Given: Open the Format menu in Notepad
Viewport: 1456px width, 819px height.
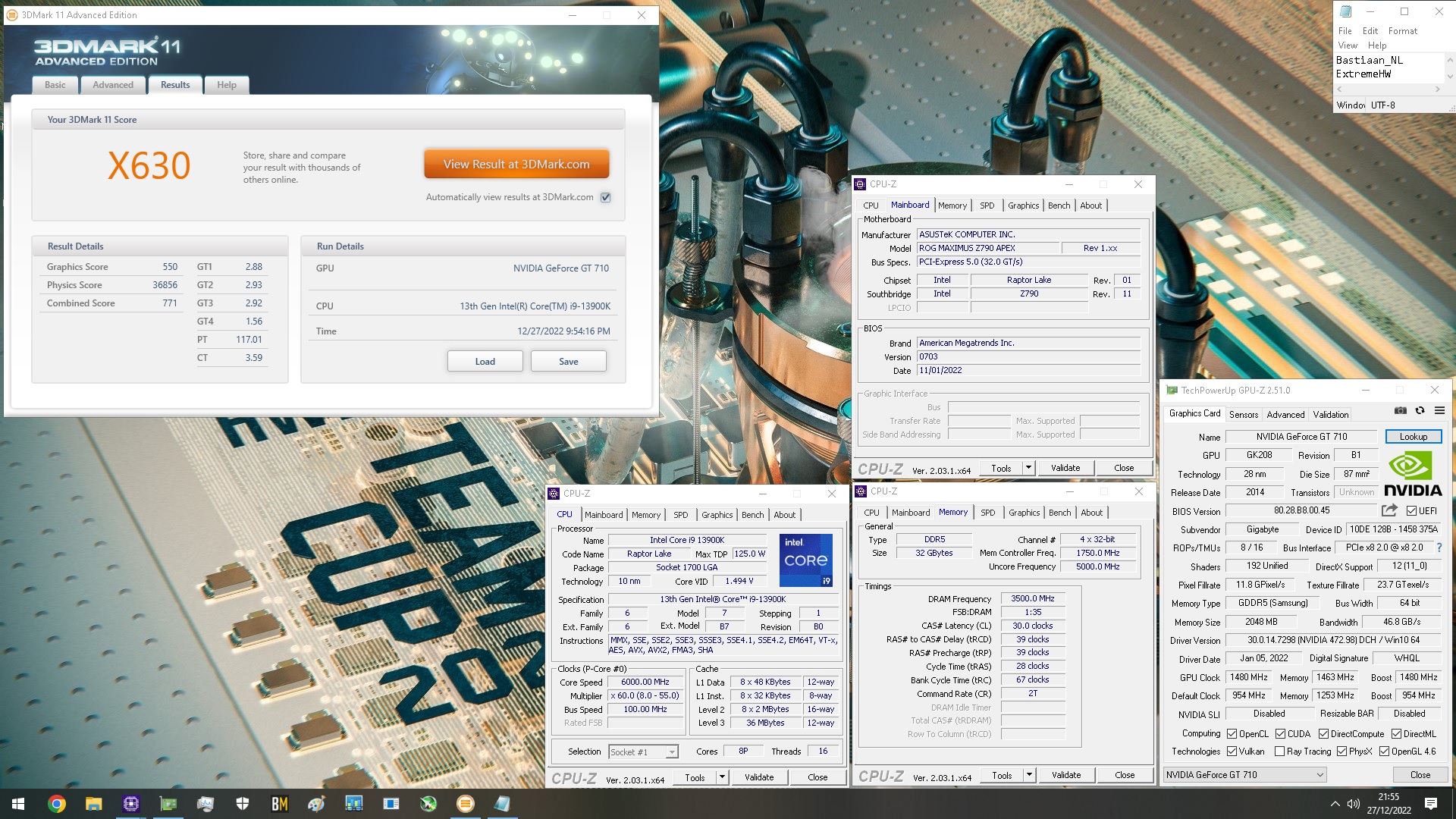Looking at the screenshot, I should coord(1403,31).
